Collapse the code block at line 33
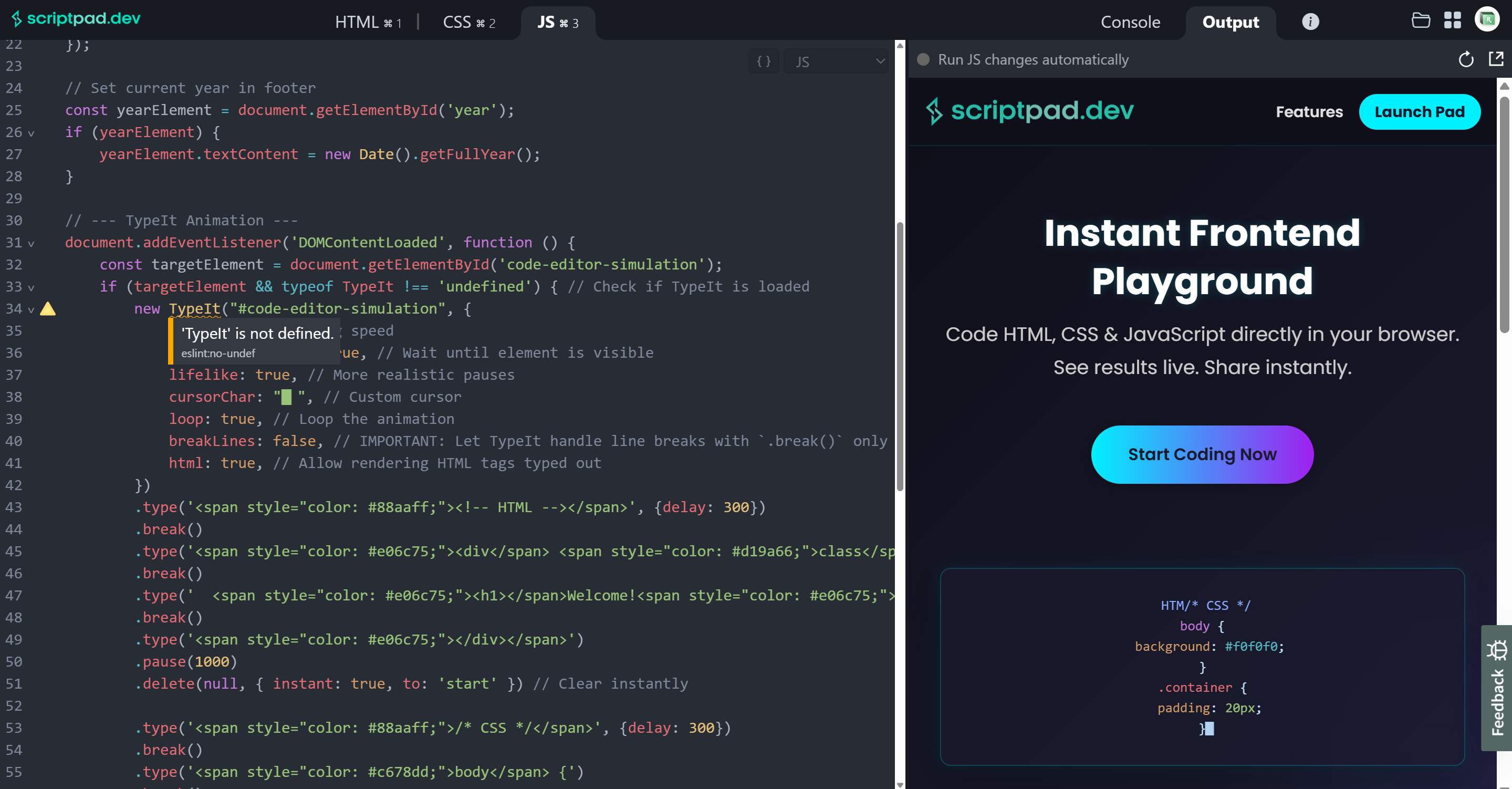Screen dimensions: 1512x789 [x=31, y=288]
